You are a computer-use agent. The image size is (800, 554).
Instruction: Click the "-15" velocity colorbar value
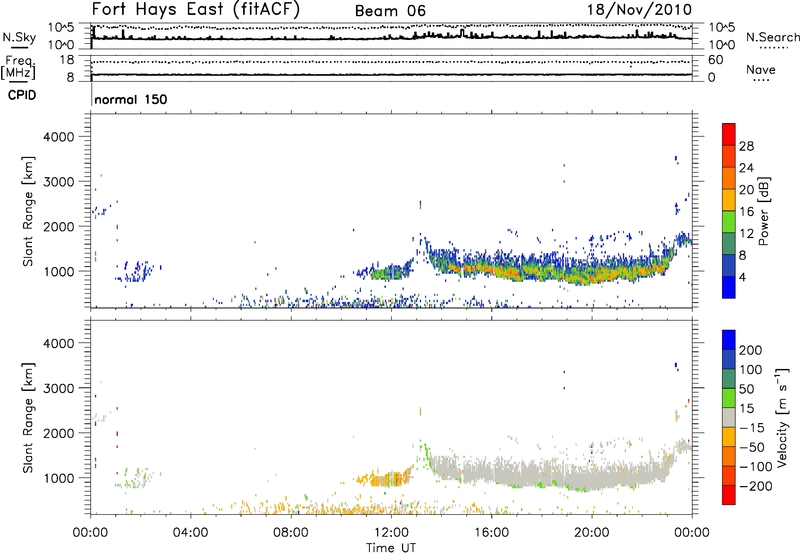[752, 427]
